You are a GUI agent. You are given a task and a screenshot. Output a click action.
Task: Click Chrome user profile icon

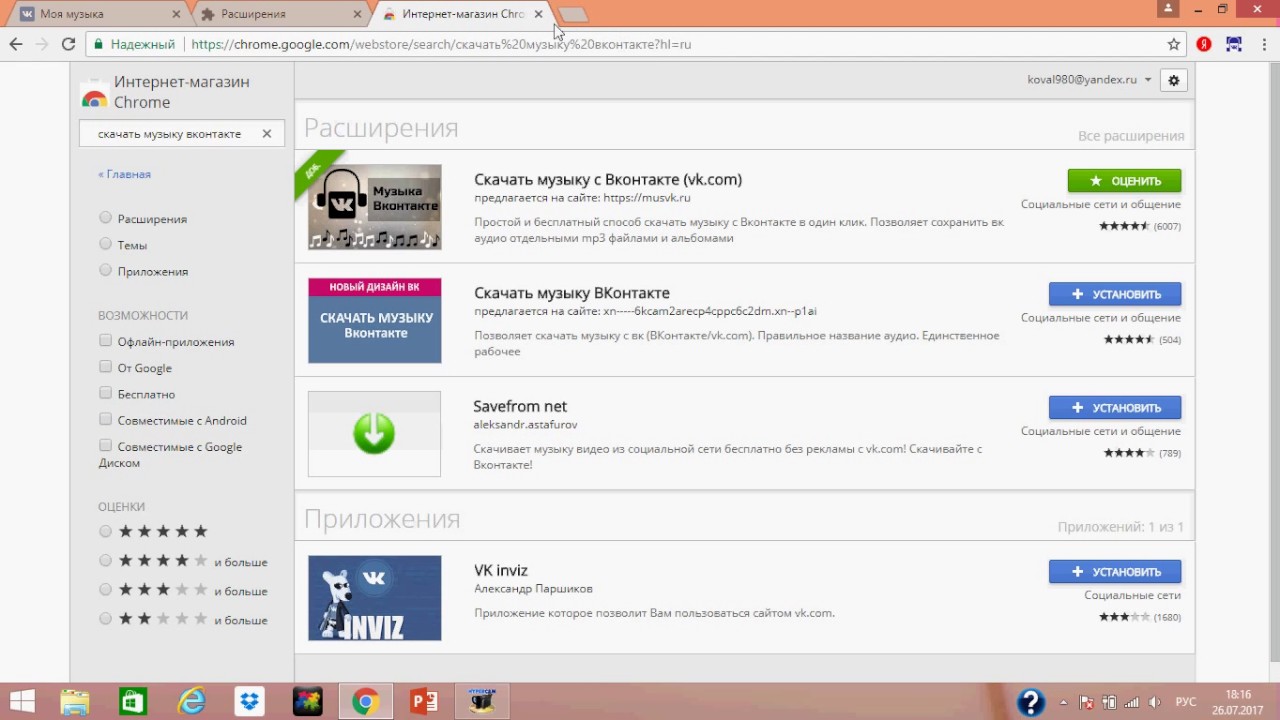(1167, 8)
